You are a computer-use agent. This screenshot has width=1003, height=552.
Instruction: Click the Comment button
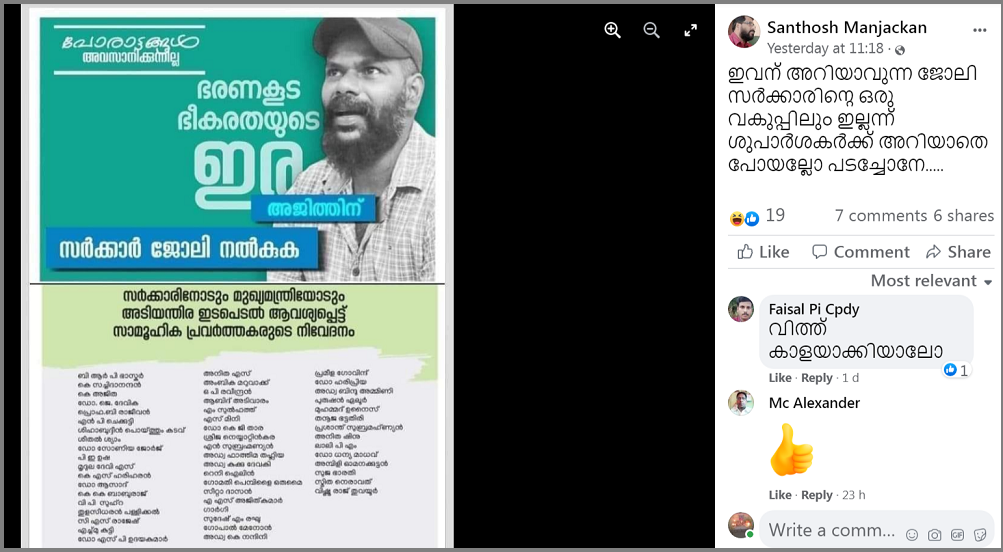[860, 252]
